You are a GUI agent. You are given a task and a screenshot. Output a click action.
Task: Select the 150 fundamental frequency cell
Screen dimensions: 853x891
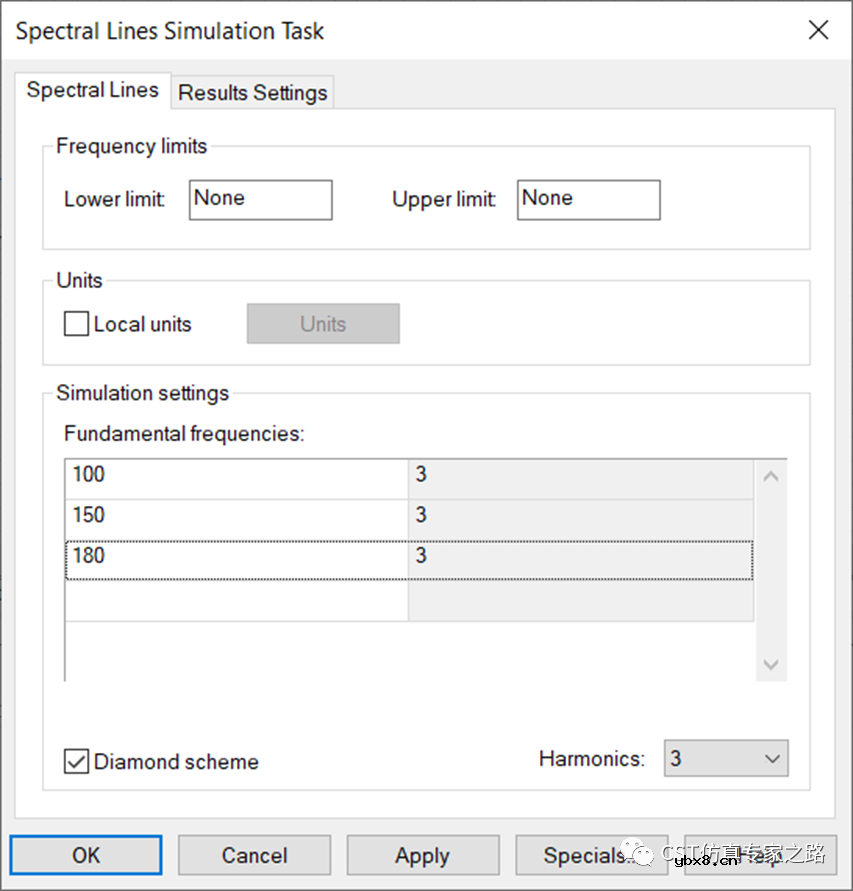236,516
